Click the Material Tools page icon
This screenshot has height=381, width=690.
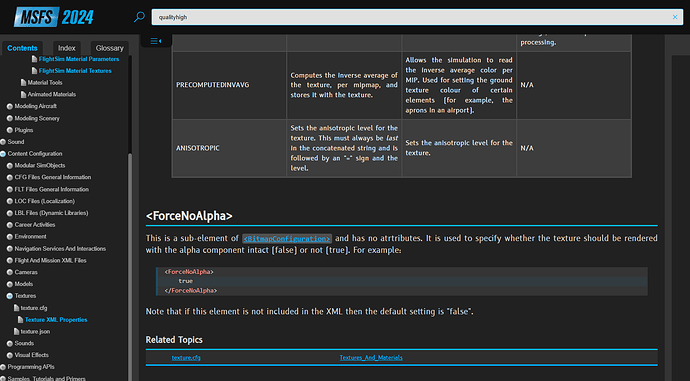23,82
